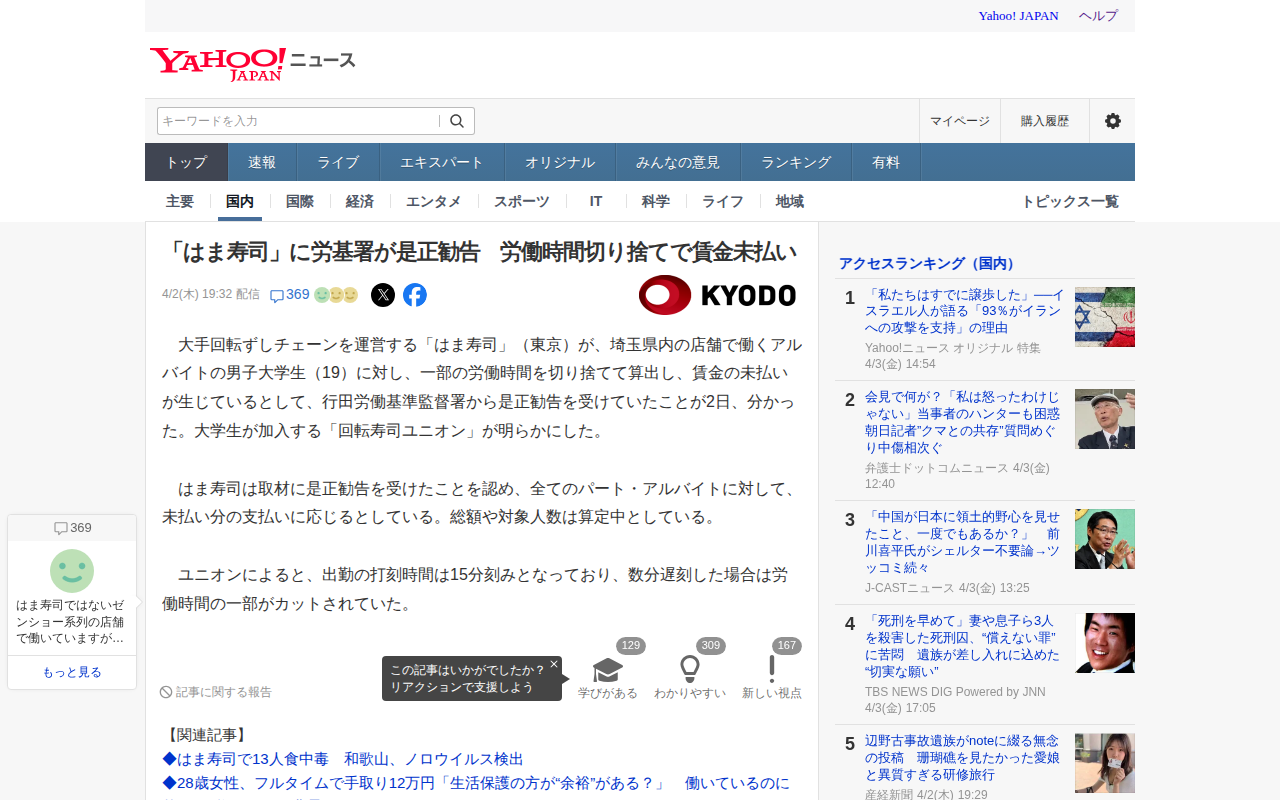1280x800 pixels.
Task: Open settings gear icon
Action: point(1112,121)
